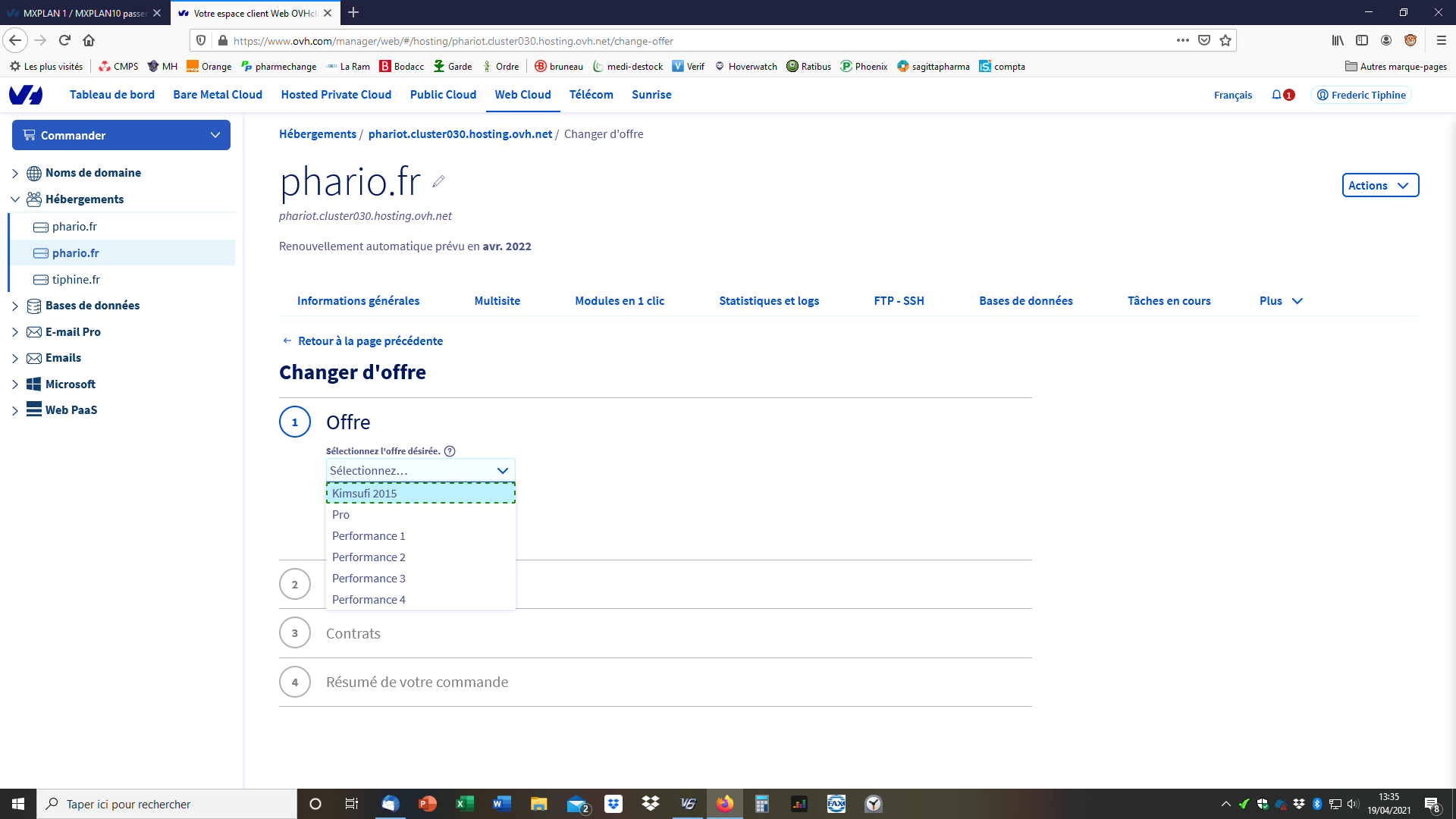Select Performance 2 in offer list
The height and width of the screenshot is (819, 1456).
[x=369, y=557]
